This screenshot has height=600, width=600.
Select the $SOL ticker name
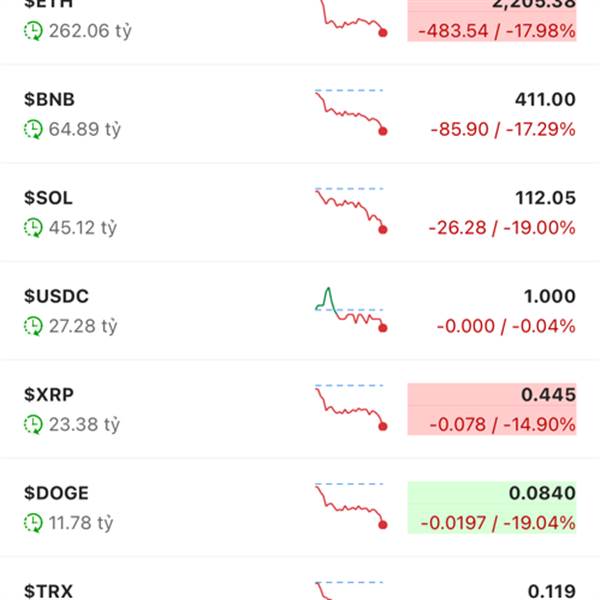(x=48, y=198)
